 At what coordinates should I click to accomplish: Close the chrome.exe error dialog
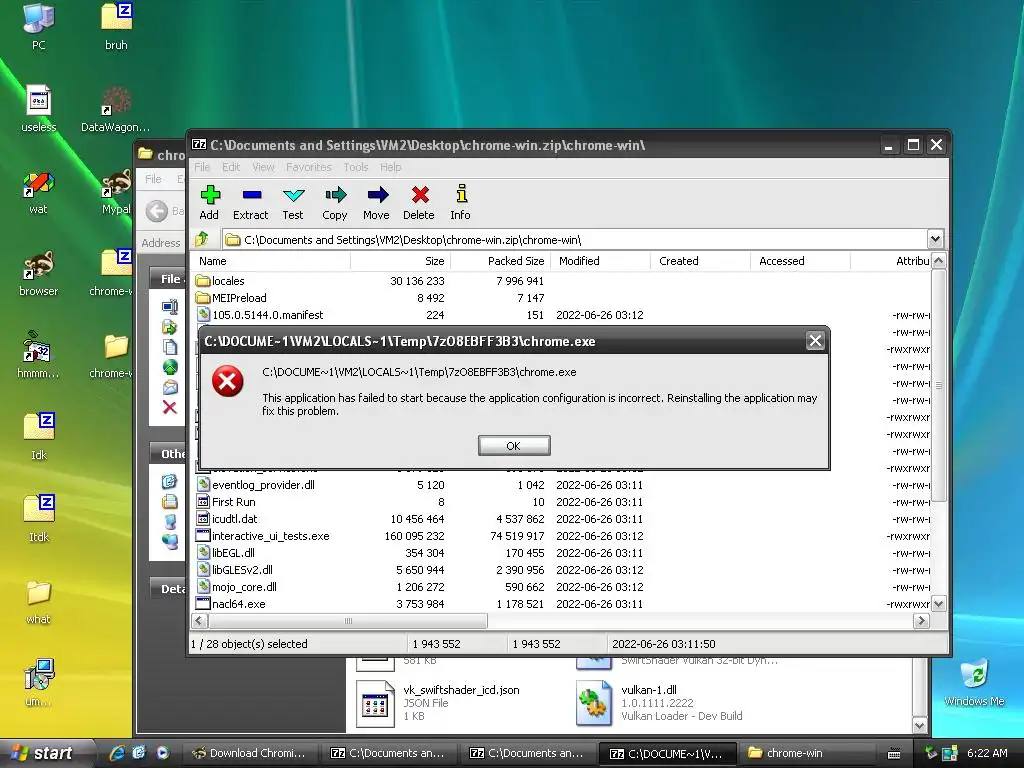click(x=815, y=340)
